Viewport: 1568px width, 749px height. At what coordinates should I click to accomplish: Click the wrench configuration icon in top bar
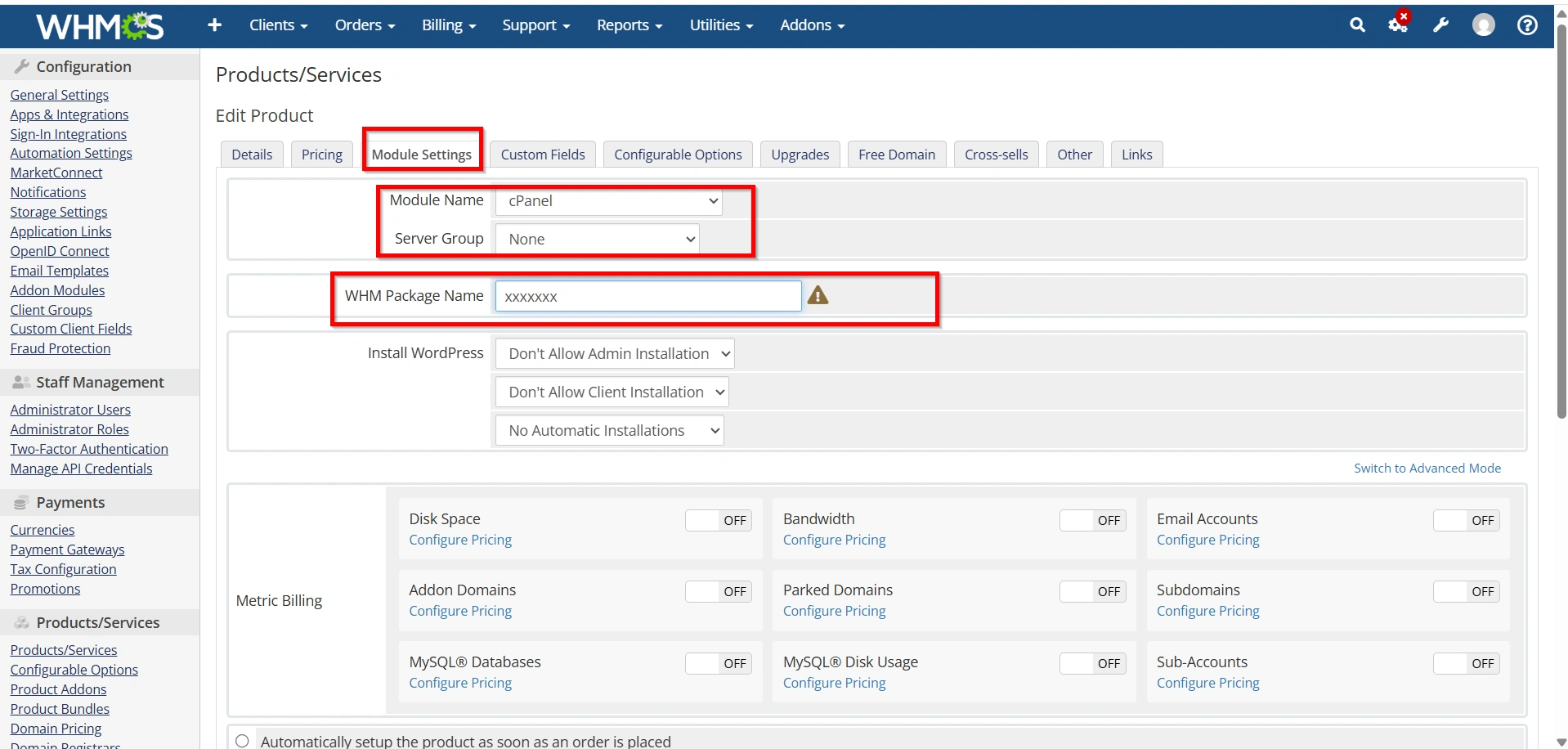click(x=1441, y=25)
